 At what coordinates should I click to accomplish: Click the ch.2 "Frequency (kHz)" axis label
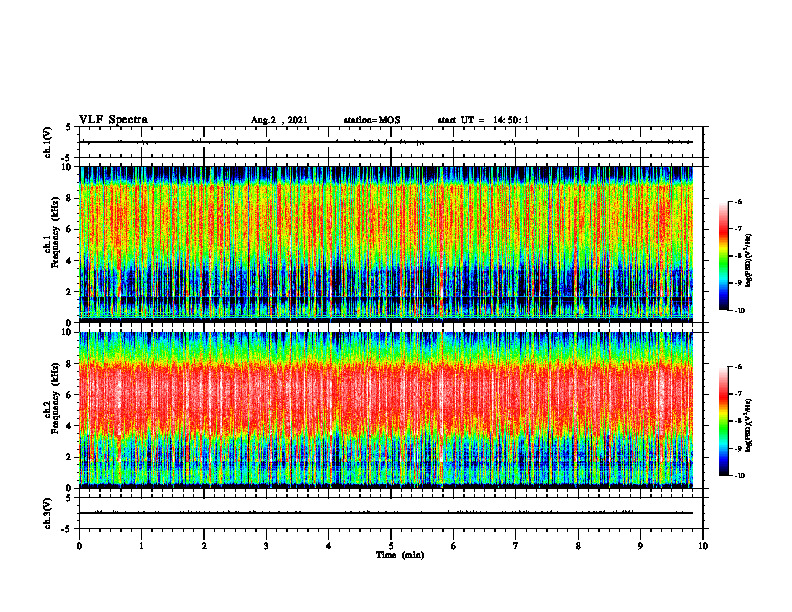pos(55,398)
